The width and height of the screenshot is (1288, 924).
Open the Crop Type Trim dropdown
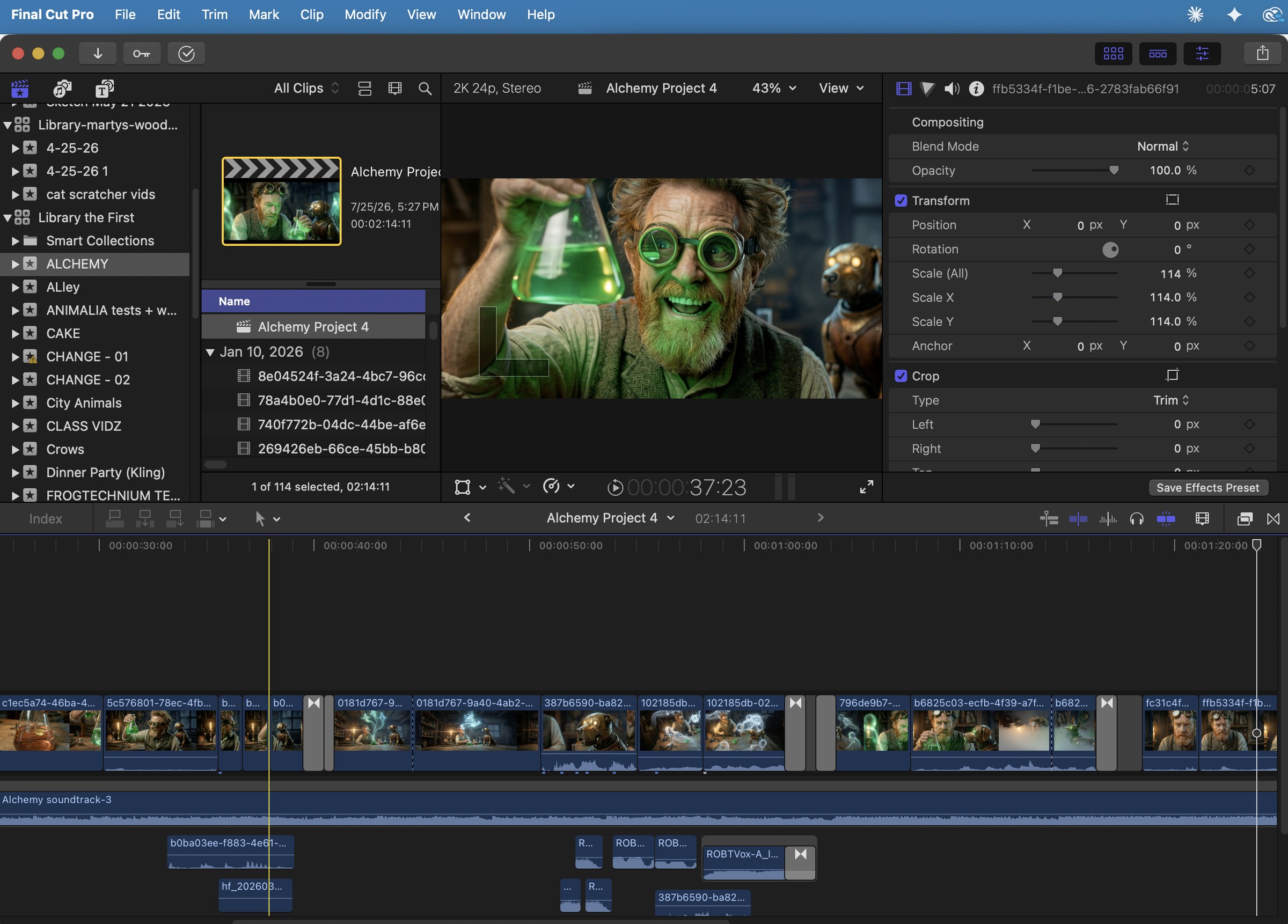click(x=1170, y=400)
